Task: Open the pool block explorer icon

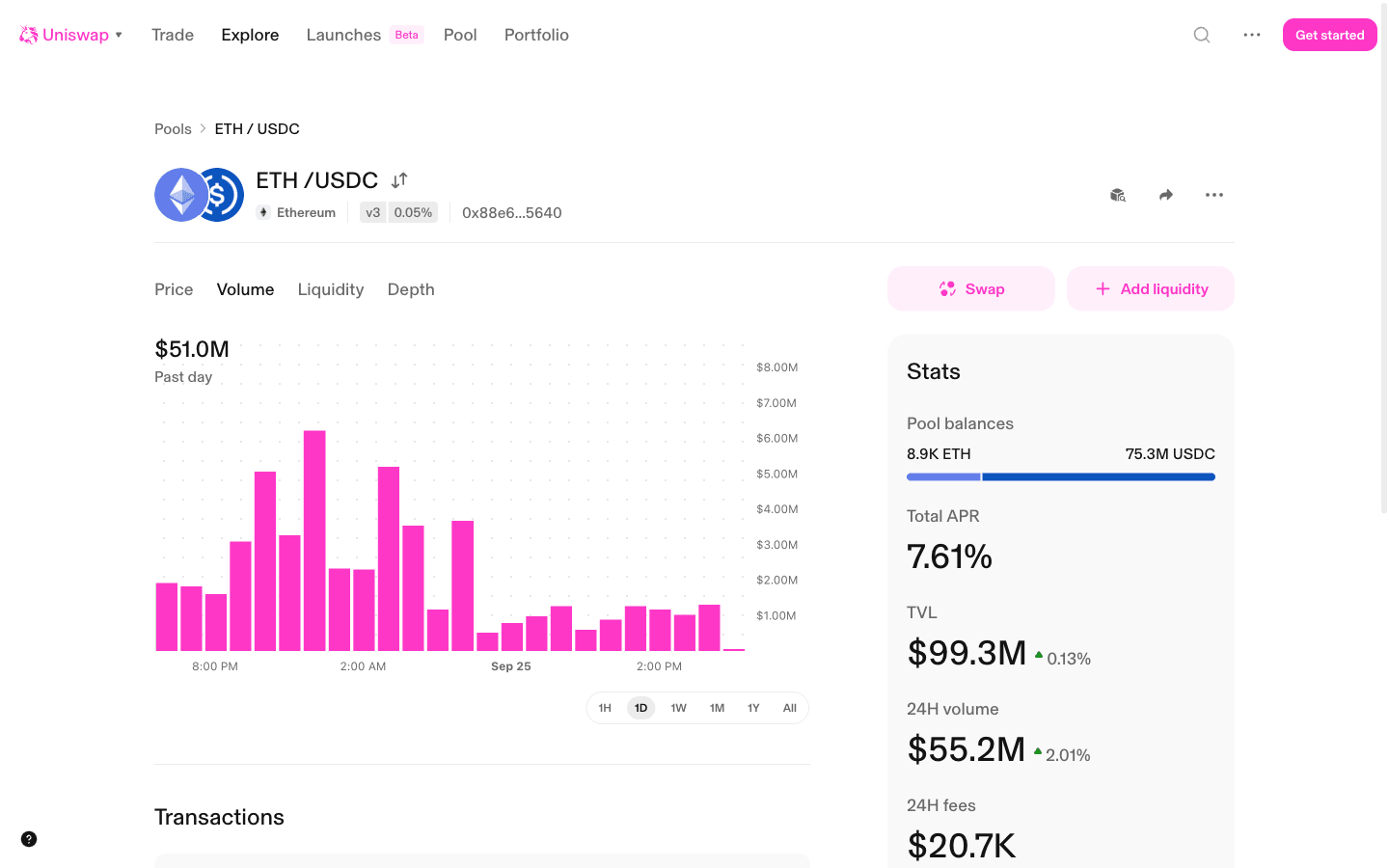Action: (1118, 195)
